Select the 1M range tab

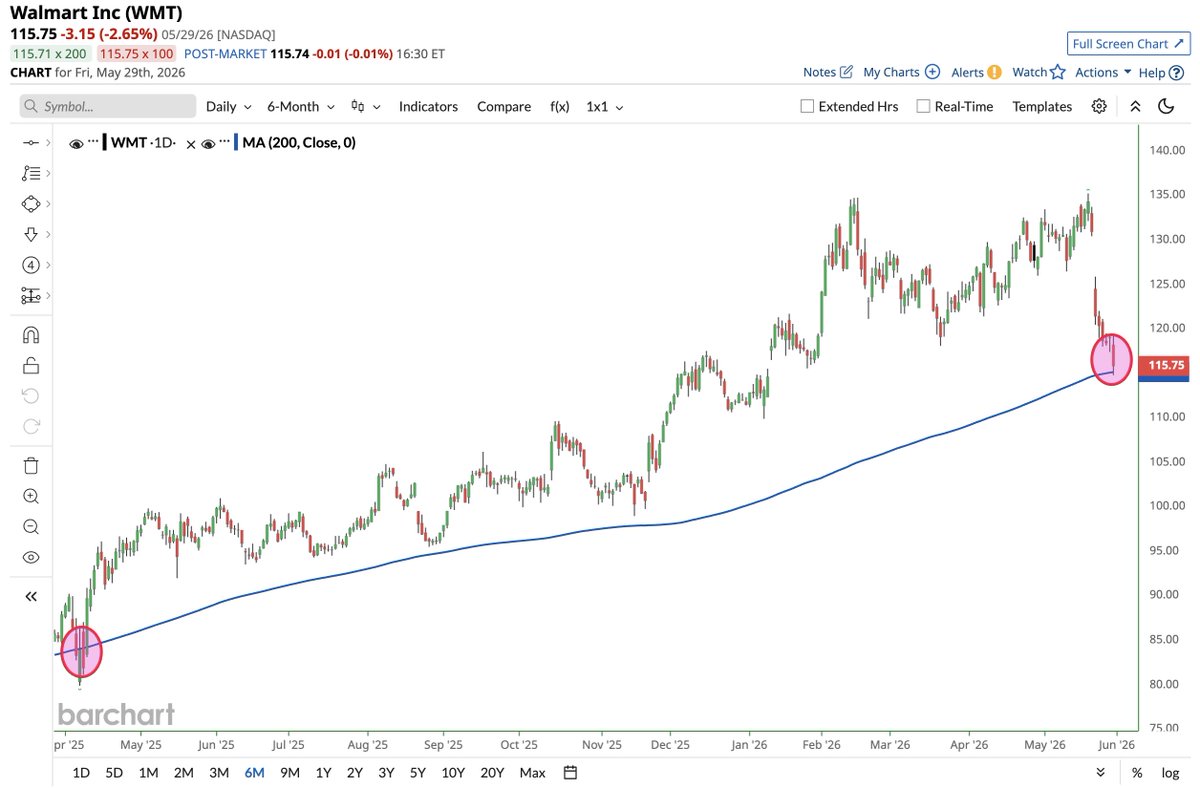click(x=148, y=772)
